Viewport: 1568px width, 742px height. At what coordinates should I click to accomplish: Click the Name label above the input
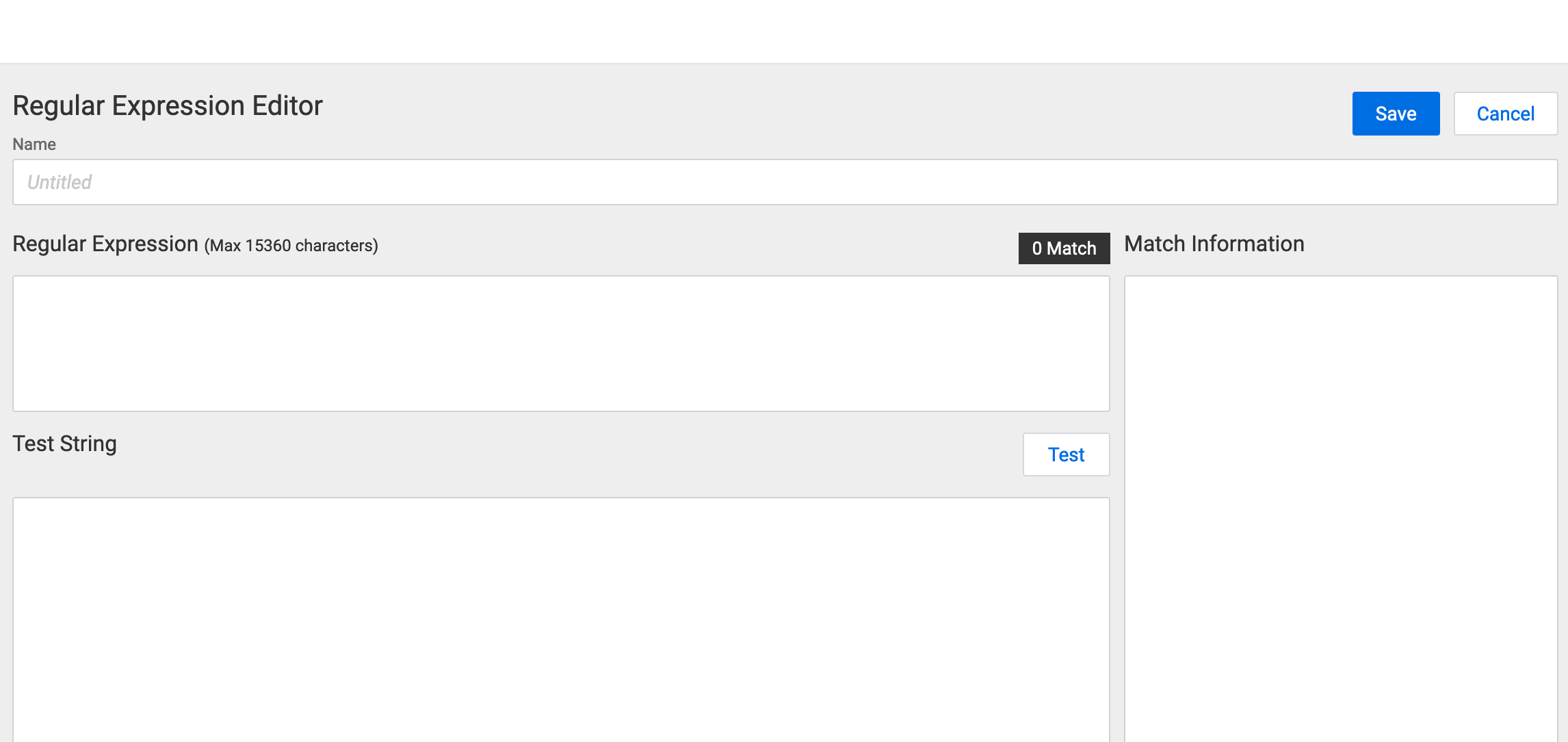(x=33, y=144)
